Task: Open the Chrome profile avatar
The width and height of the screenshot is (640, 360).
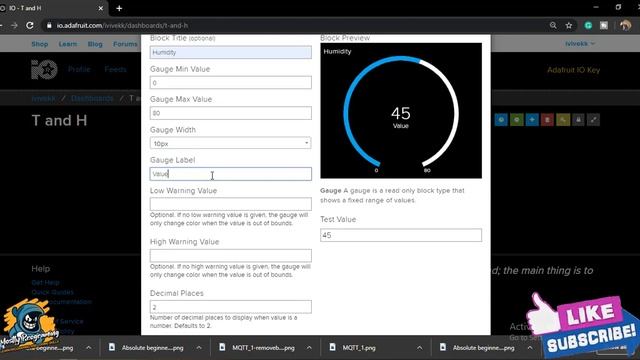Action: point(625,25)
